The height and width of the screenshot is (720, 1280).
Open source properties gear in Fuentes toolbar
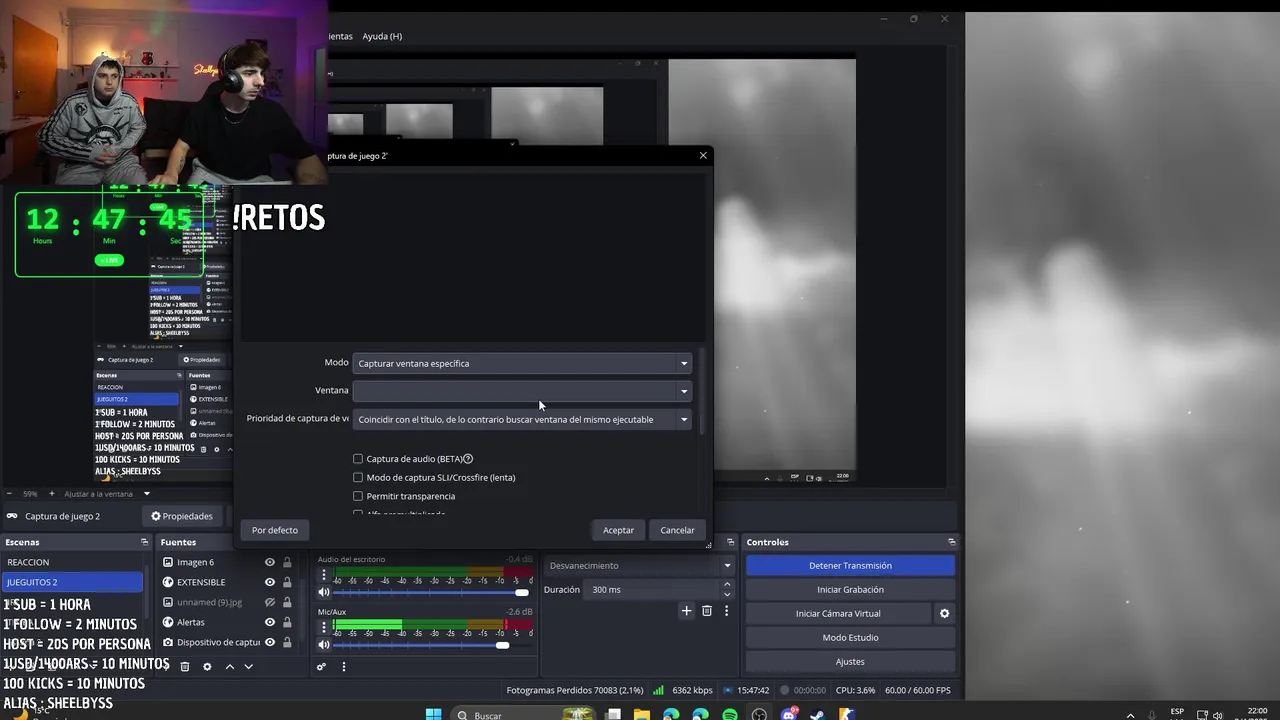(x=207, y=666)
